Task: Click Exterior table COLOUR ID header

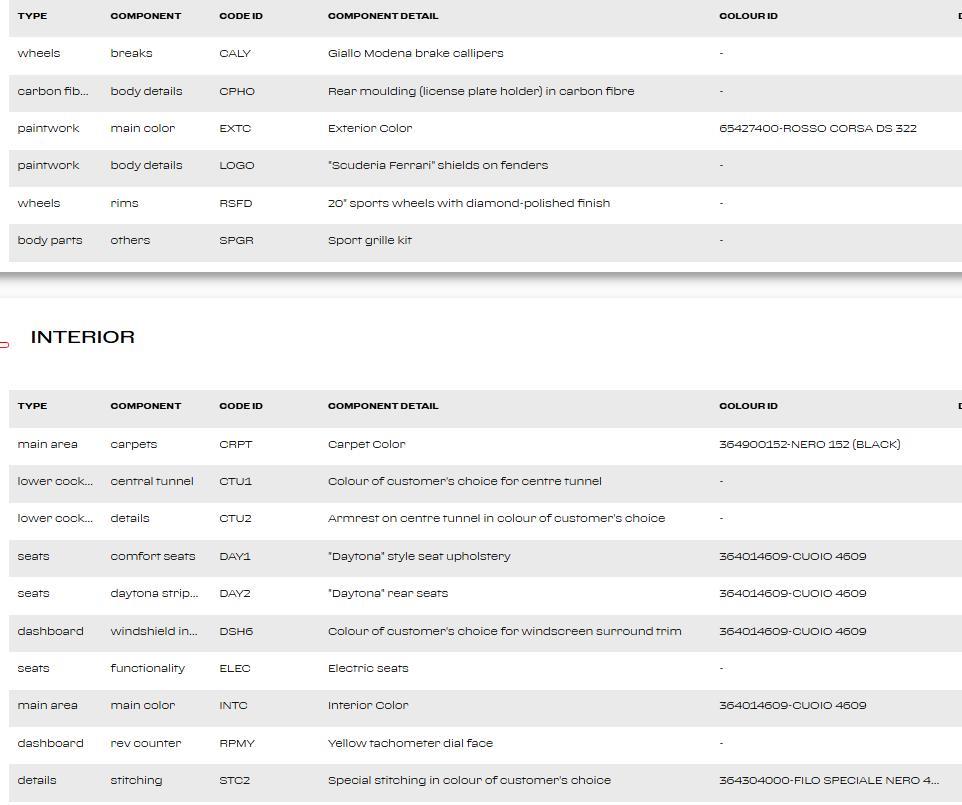Action: point(748,16)
